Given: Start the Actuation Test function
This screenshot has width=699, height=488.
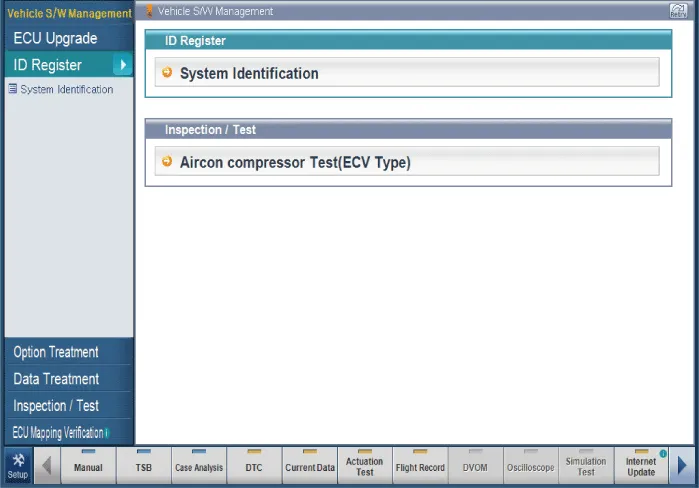Looking at the screenshot, I should pyautogui.click(x=364, y=466).
